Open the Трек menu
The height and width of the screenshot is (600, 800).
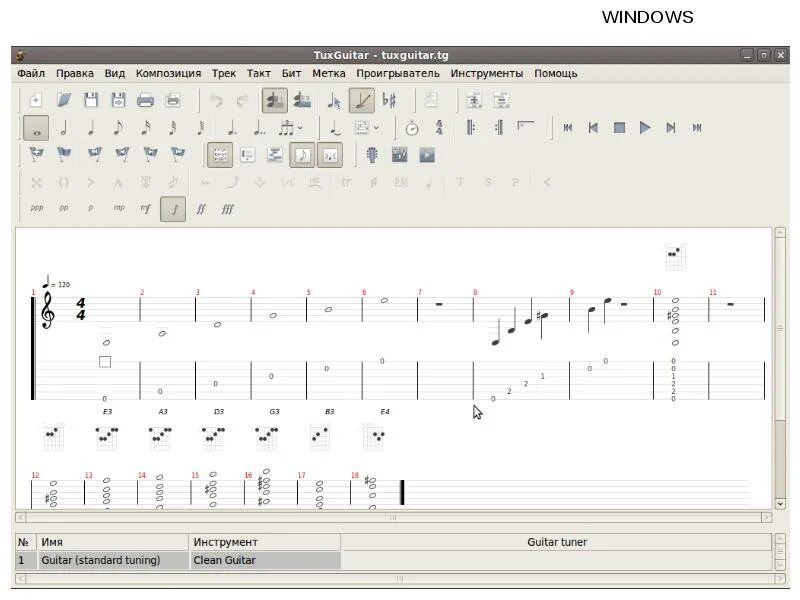point(223,73)
